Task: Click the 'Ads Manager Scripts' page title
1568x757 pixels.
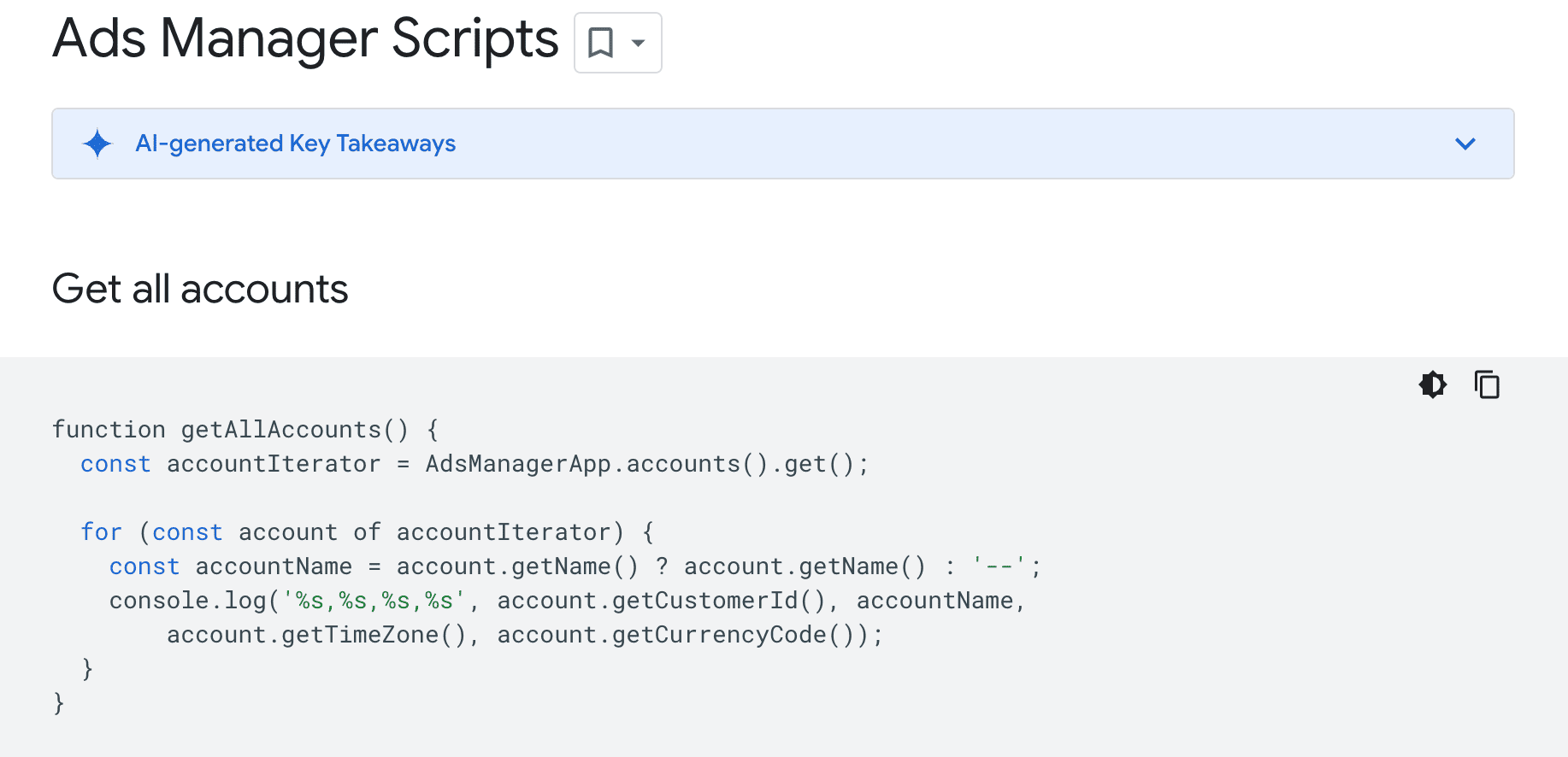Action: 305,39
